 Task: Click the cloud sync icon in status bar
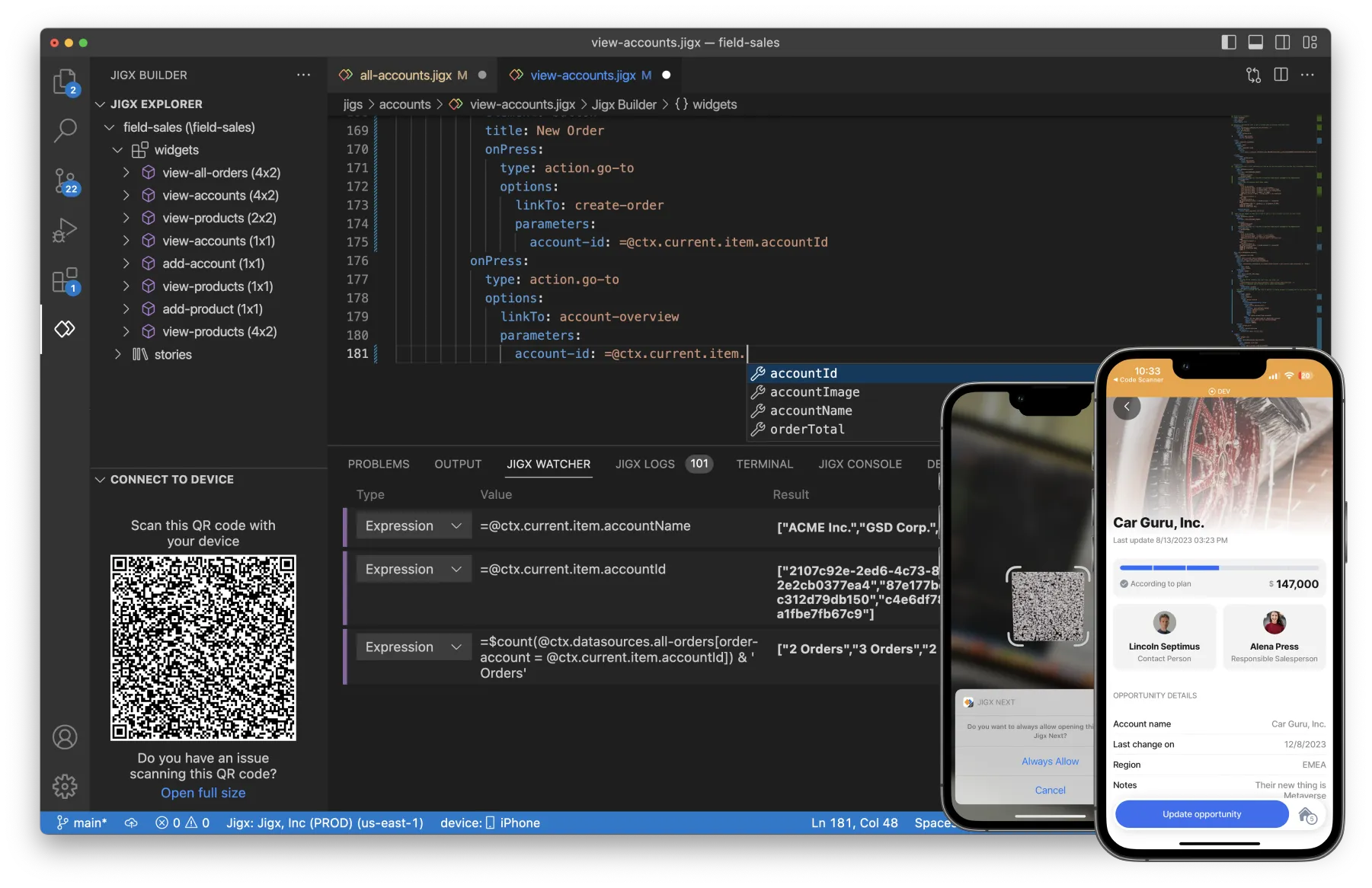(x=131, y=823)
